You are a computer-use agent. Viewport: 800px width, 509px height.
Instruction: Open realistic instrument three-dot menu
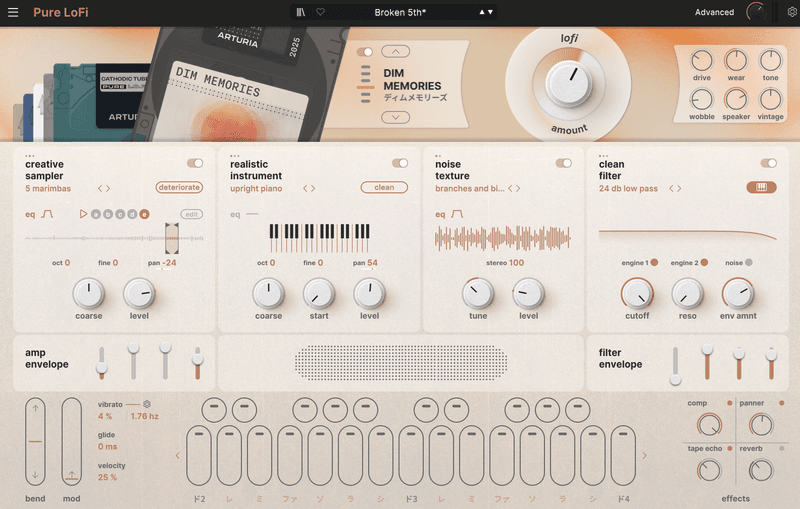(x=235, y=156)
